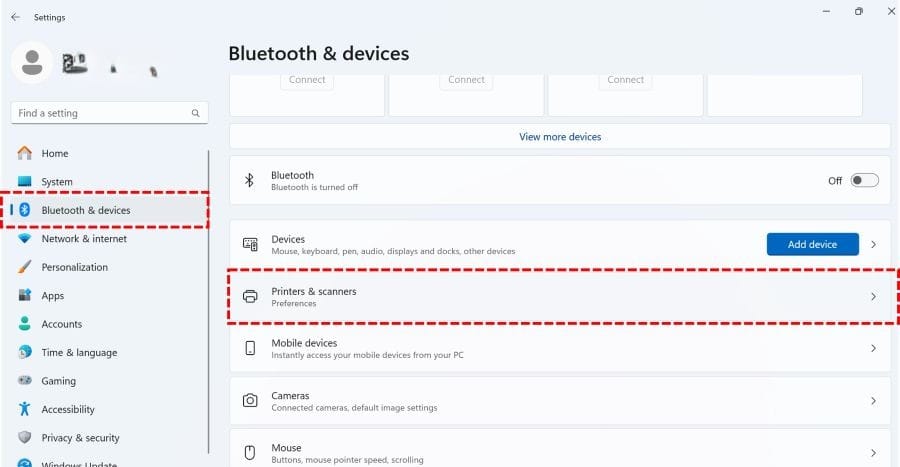Click the Apps icon in sidebar
Viewport: 900px width, 467px height.
(x=25, y=296)
